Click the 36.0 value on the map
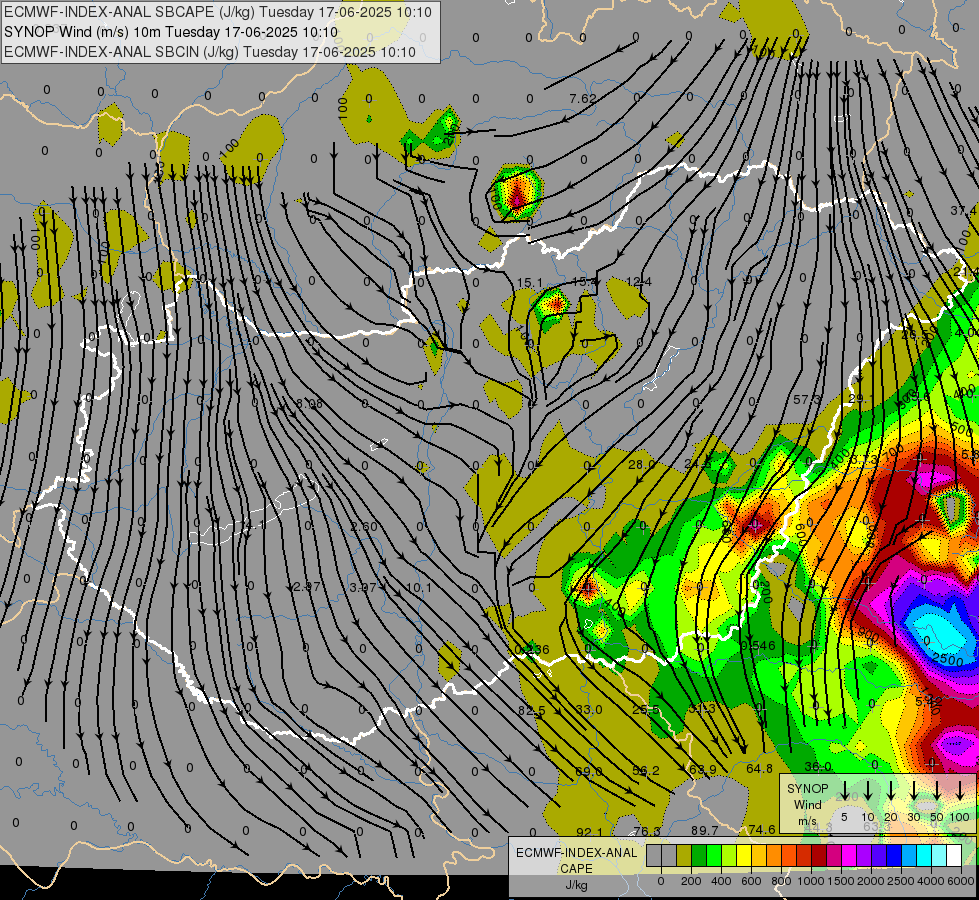 pyautogui.click(x=818, y=766)
